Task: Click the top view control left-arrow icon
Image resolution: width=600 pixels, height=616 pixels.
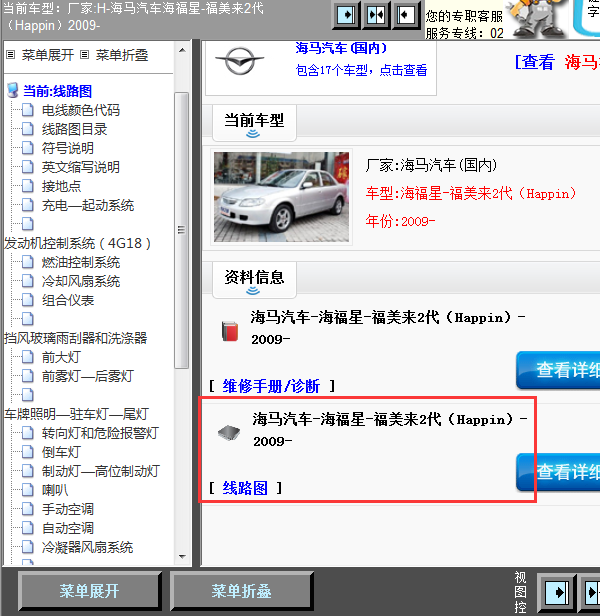Action: click(x=406, y=15)
